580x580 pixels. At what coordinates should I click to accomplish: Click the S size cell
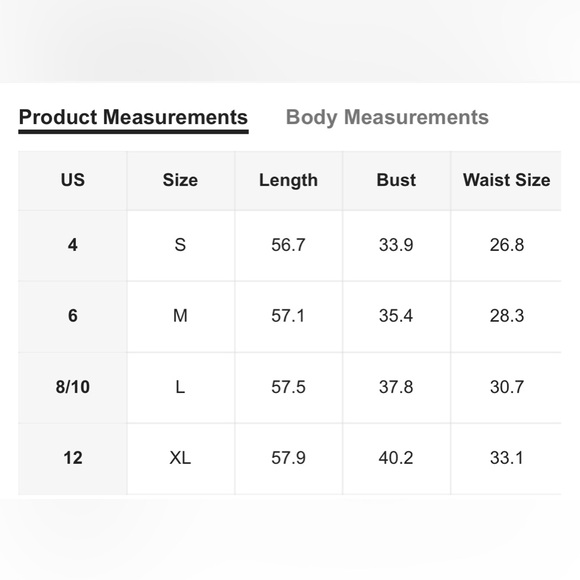point(181,245)
